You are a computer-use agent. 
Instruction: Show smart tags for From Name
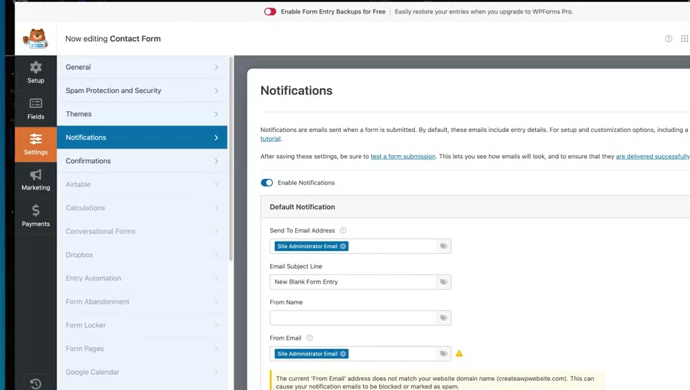[x=444, y=318]
